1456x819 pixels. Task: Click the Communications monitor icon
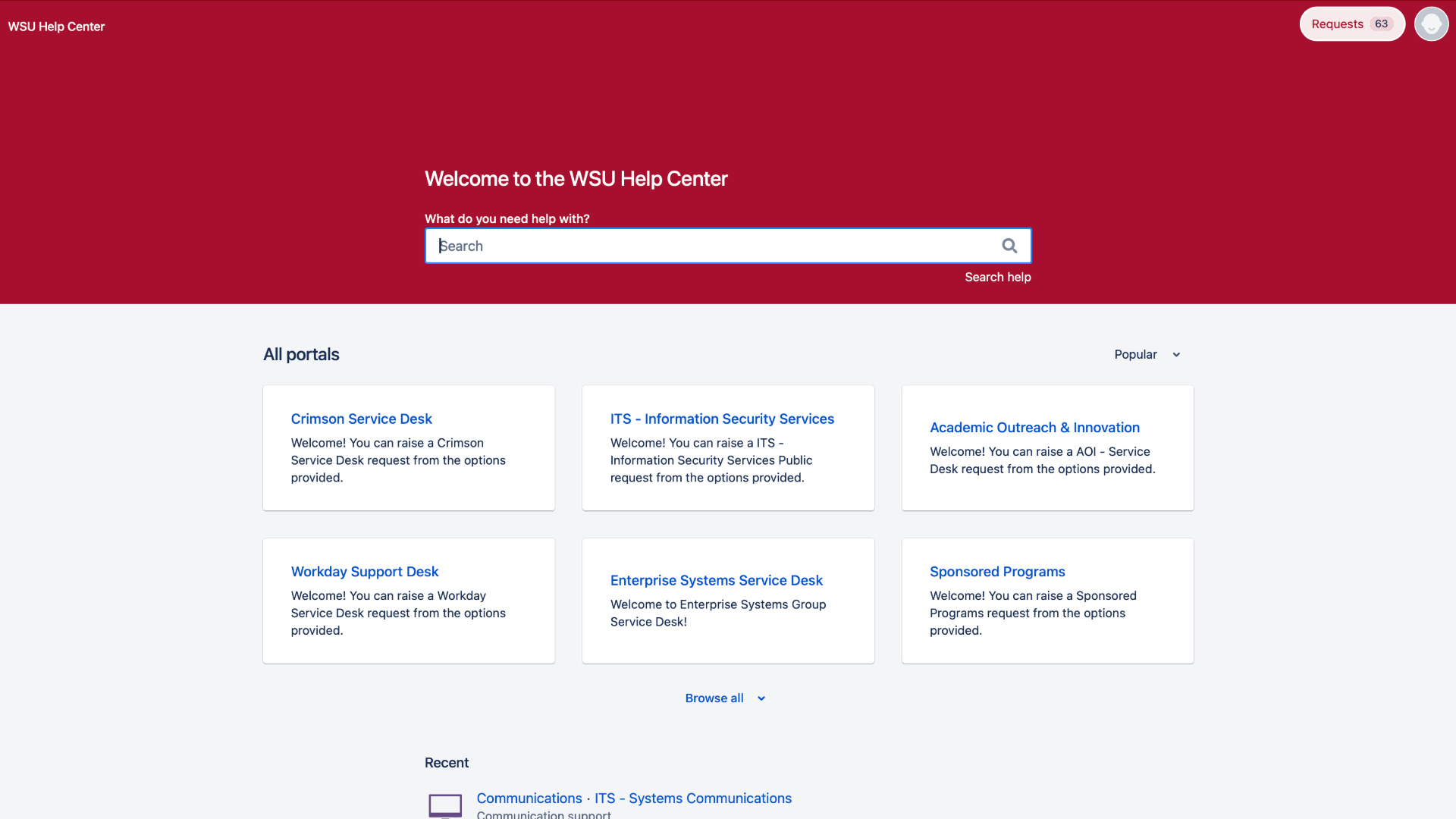click(x=445, y=805)
